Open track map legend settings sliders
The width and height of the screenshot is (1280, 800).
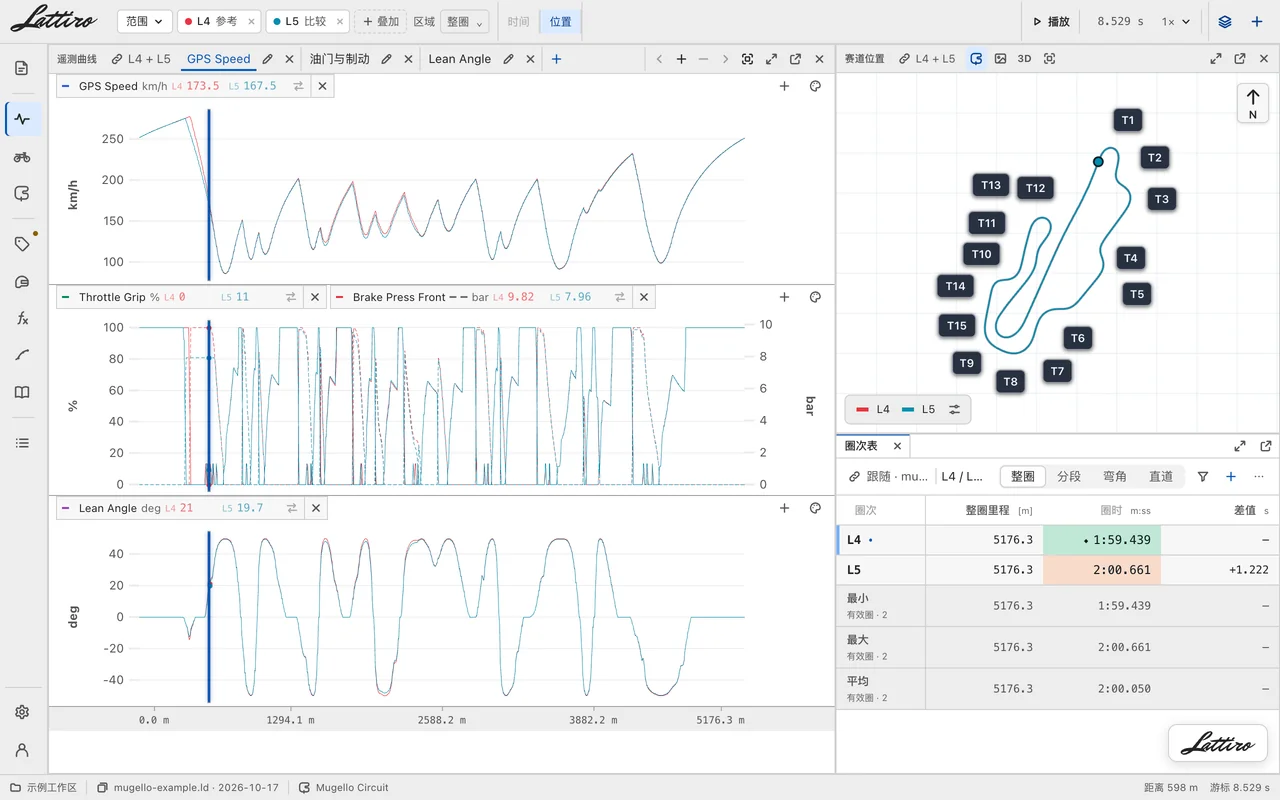click(954, 409)
